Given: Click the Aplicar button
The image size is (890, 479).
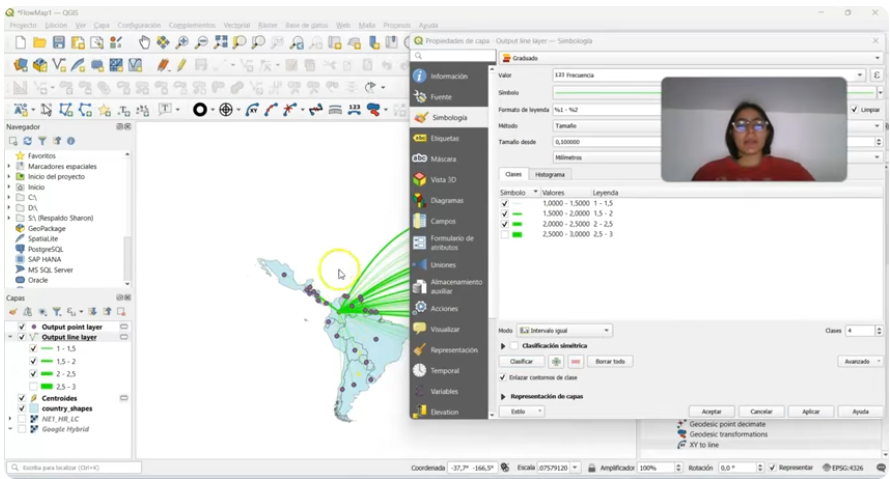Looking at the screenshot, I should pos(811,411).
